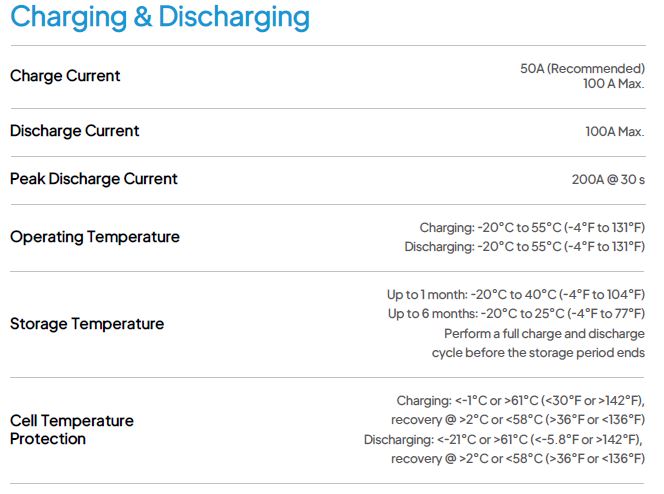Click the Charging & Discharging heading
664x494 pixels.
point(160,18)
